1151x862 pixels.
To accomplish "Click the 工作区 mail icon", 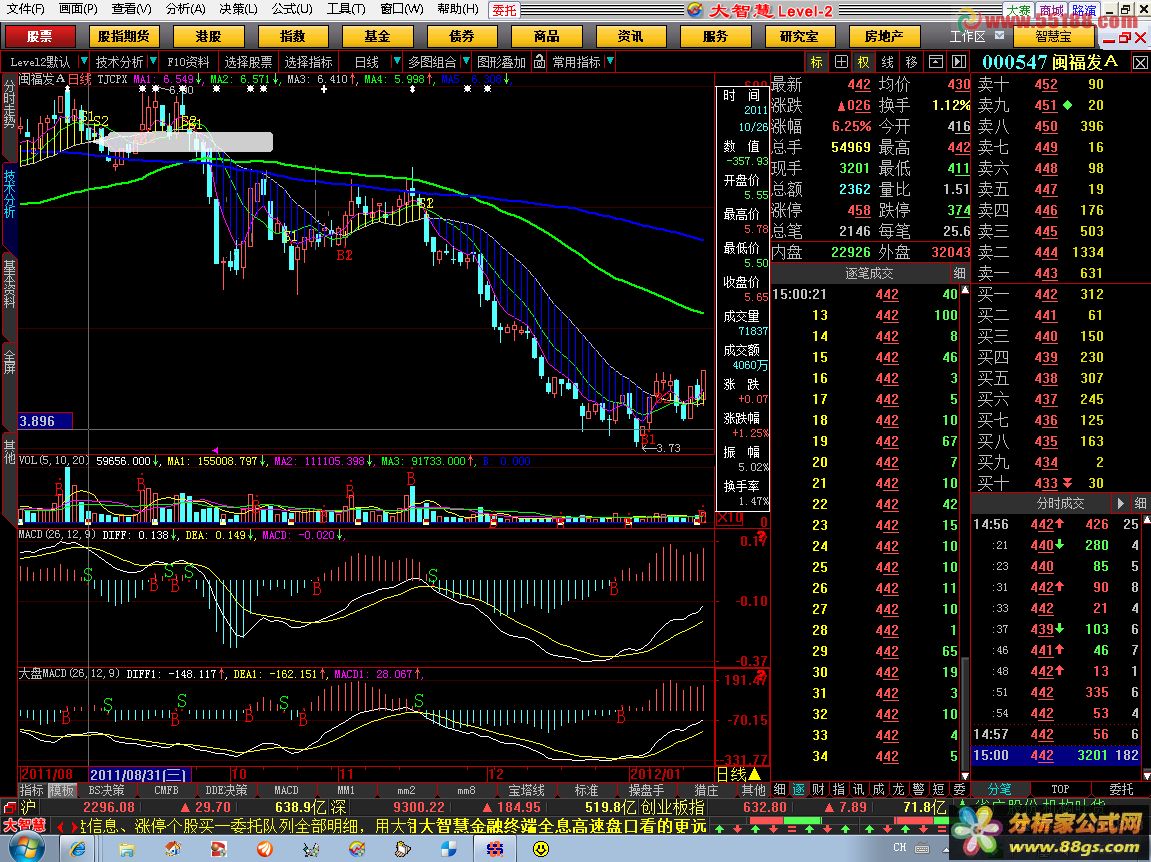I will click(x=999, y=35).
